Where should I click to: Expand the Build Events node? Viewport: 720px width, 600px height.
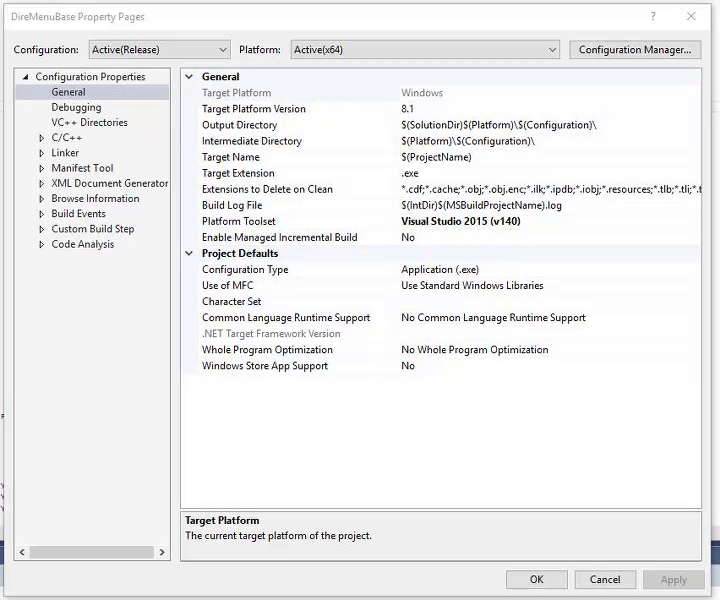40,214
